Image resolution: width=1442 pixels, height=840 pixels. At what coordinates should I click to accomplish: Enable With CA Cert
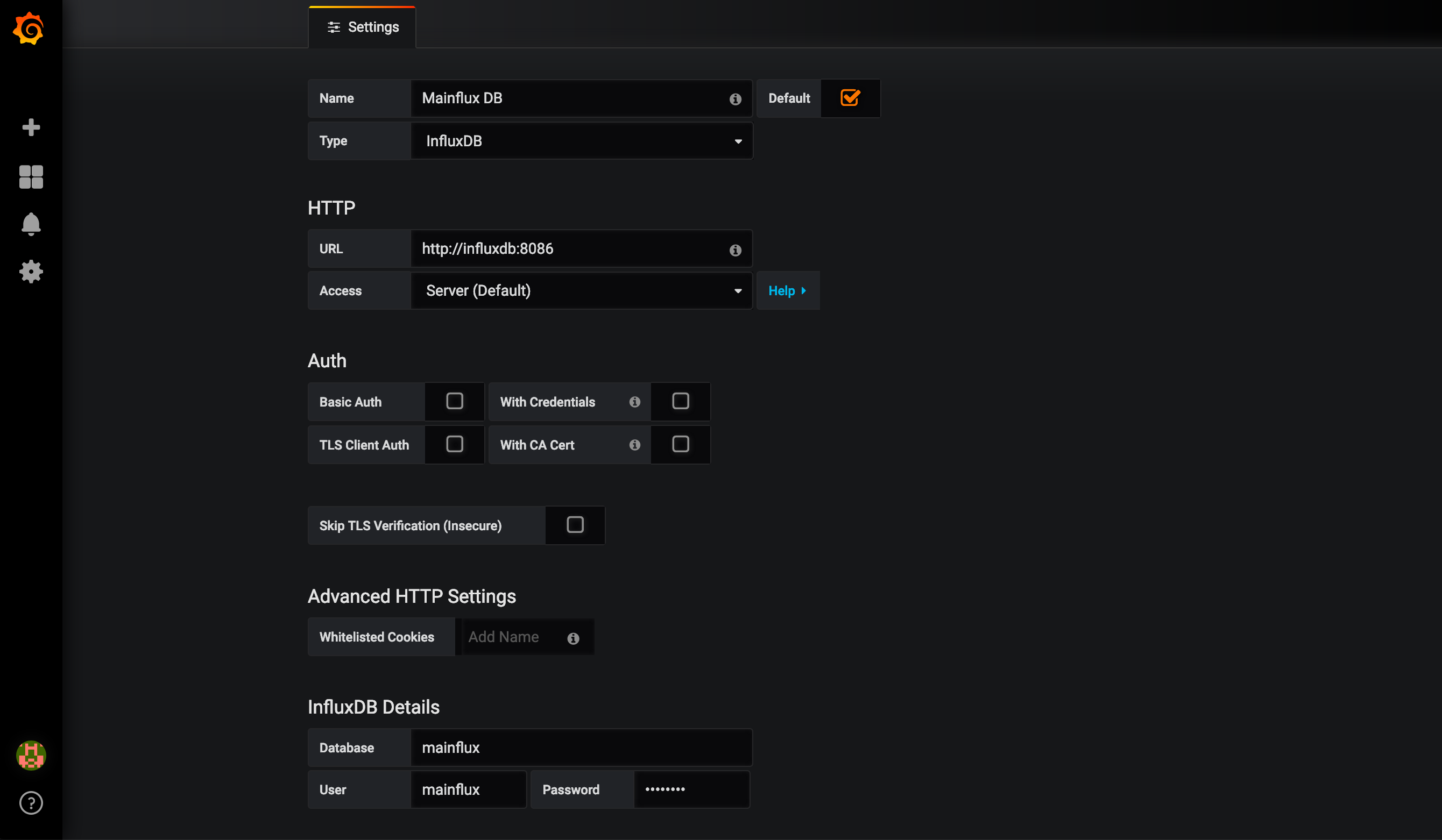pos(680,444)
